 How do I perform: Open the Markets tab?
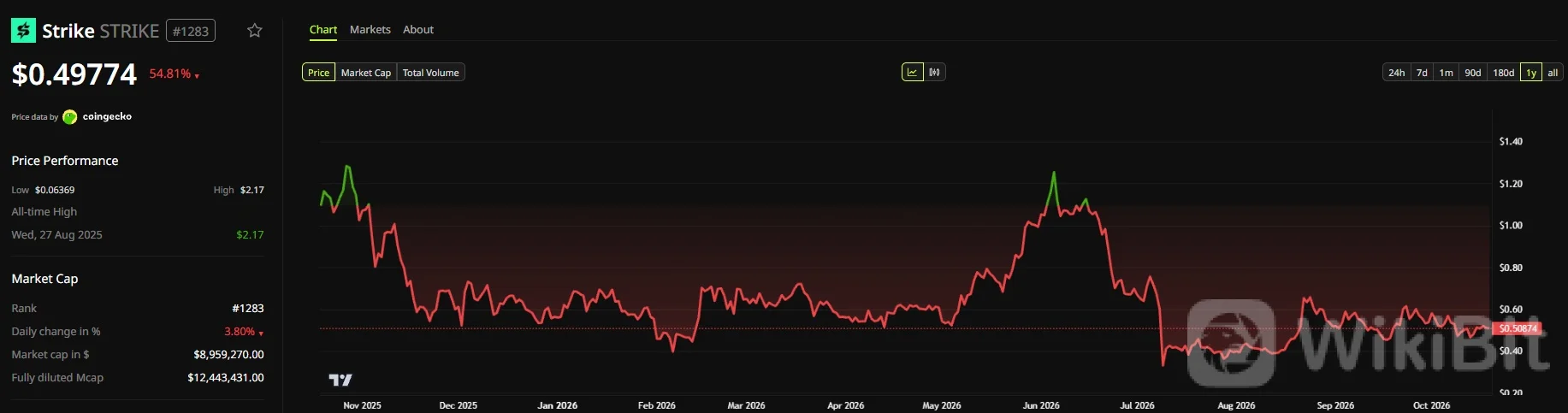pyautogui.click(x=370, y=30)
